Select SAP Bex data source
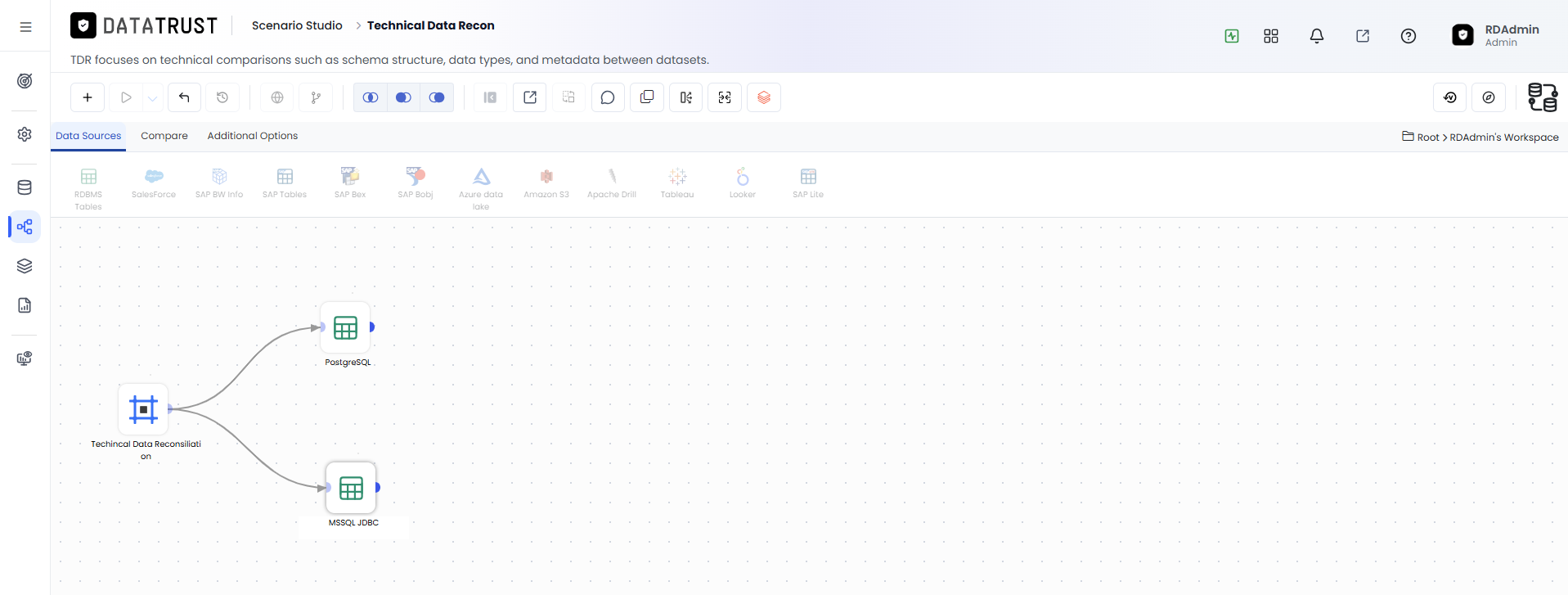The height and width of the screenshot is (595, 1568). coord(350,183)
